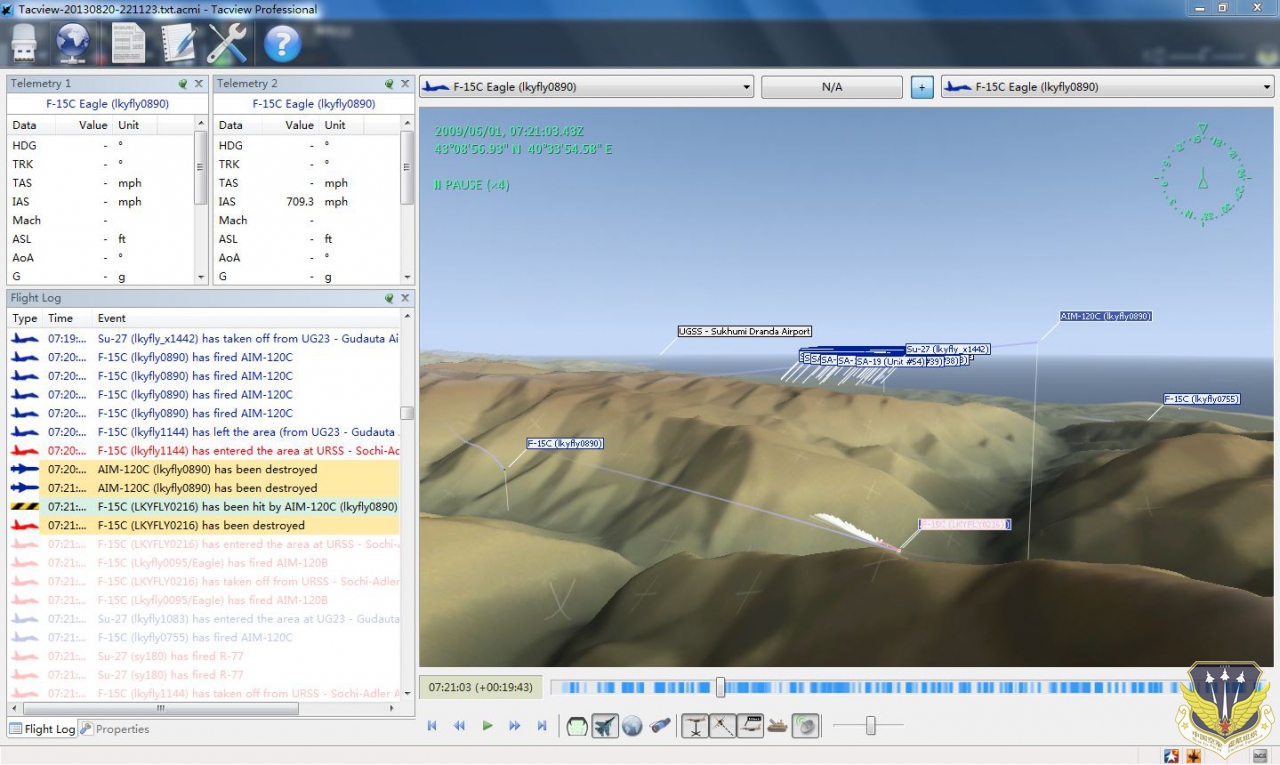
Task: Select F-15C (LKYFLY0216) has been hit row
Action: 204,507
